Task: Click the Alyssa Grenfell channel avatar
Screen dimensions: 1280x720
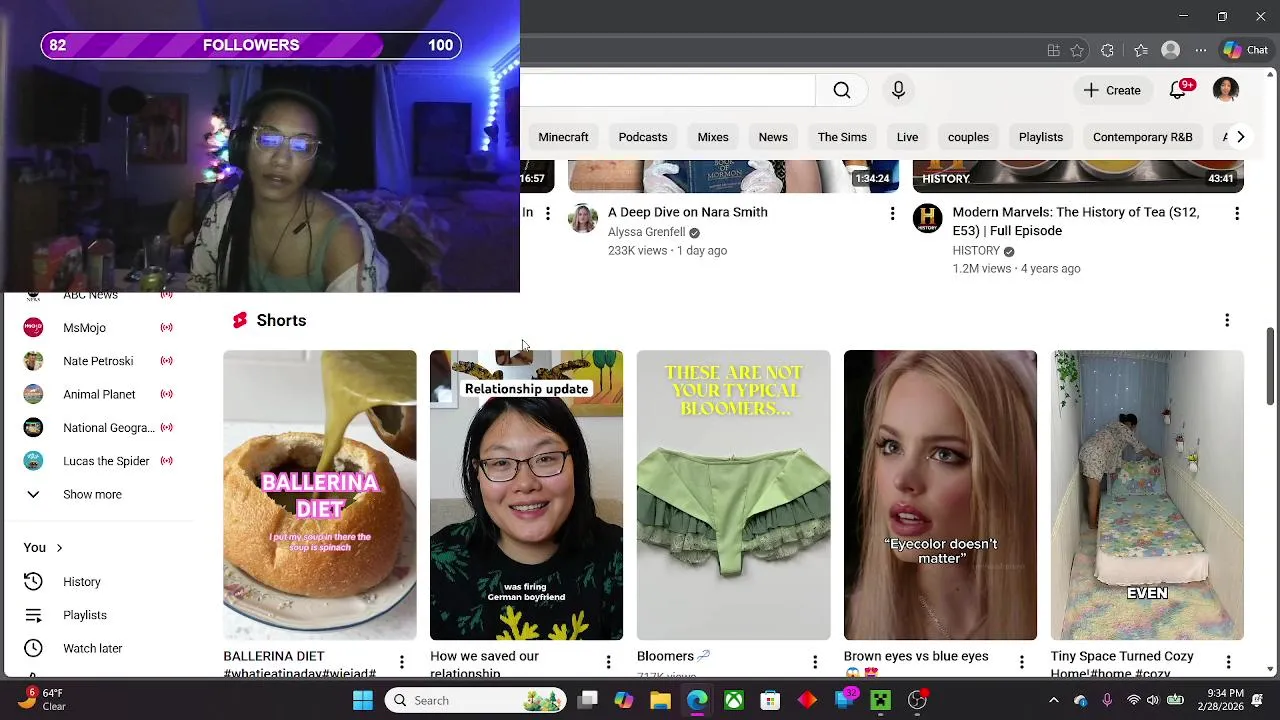Action: point(583,218)
